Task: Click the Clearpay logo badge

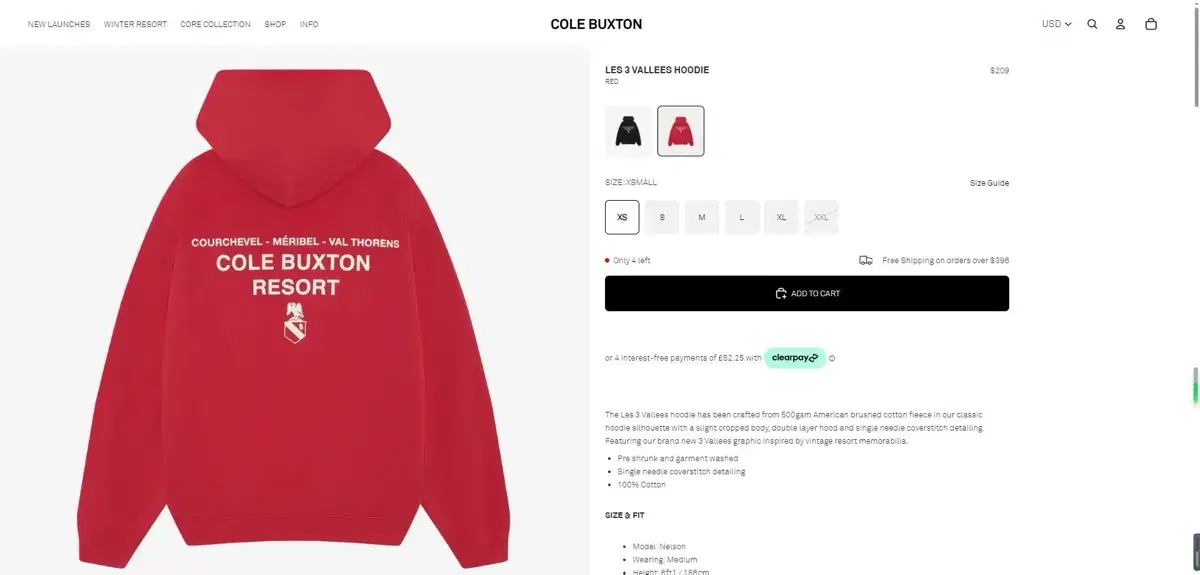Action: click(795, 358)
